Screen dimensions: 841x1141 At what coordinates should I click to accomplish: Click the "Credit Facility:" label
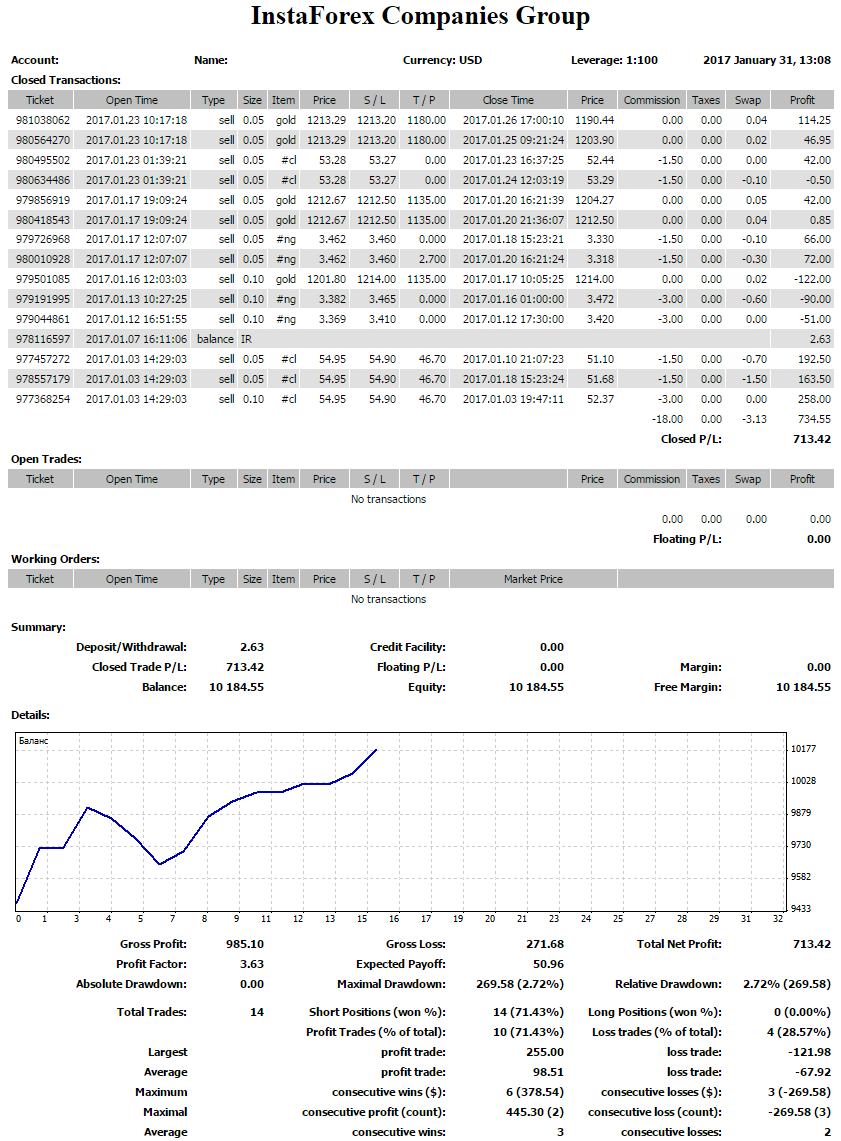pos(407,647)
